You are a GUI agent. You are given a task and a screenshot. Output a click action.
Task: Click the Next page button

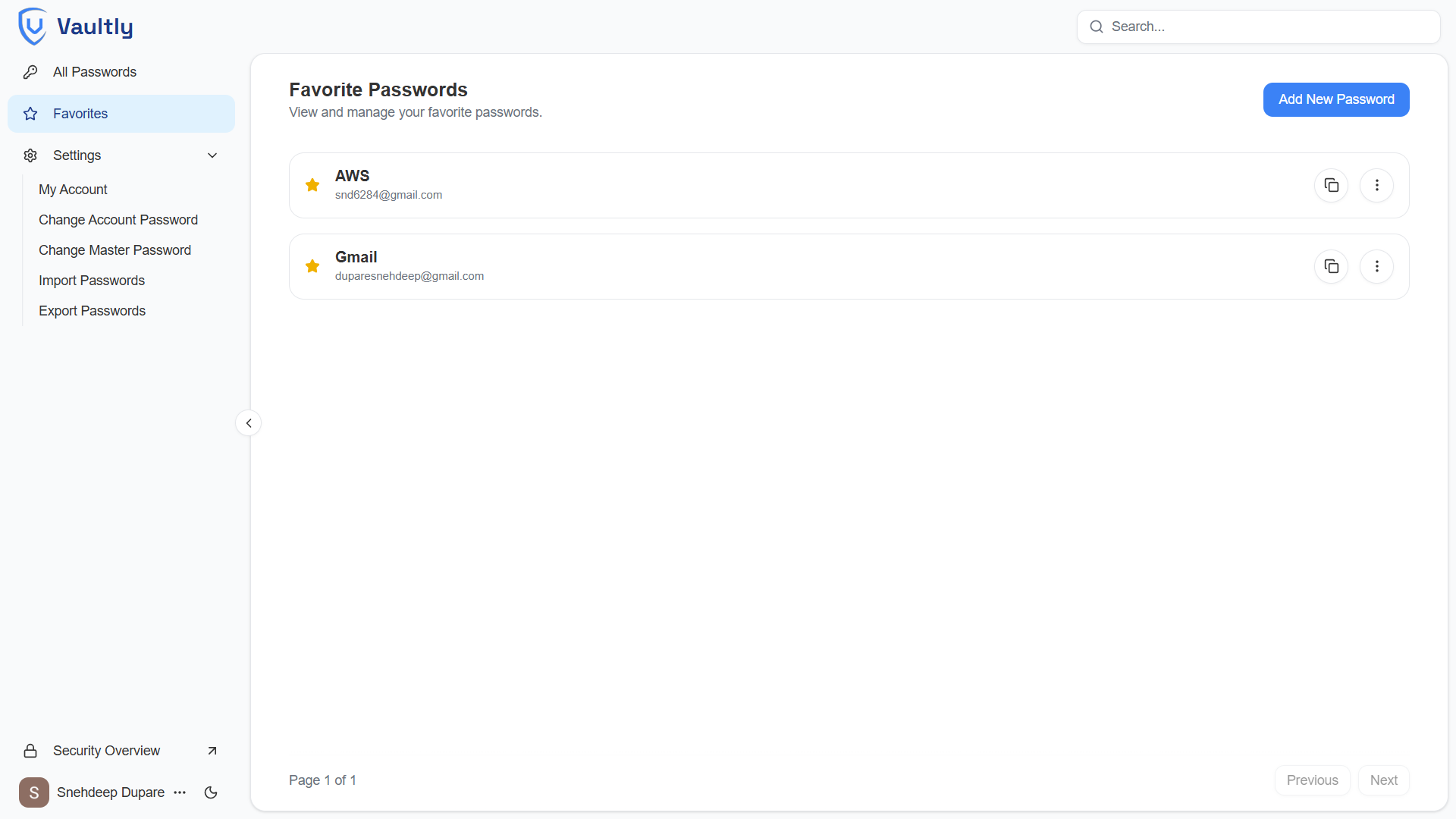pos(1383,780)
